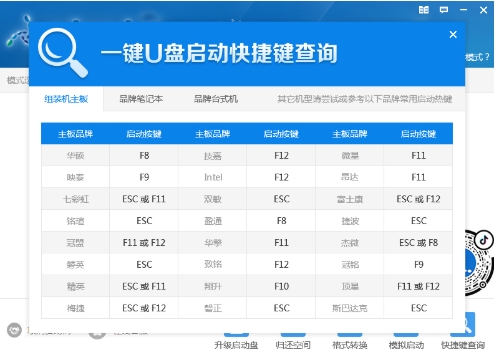
Task: Select the 富士康 brand cell
Action: click(350, 199)
